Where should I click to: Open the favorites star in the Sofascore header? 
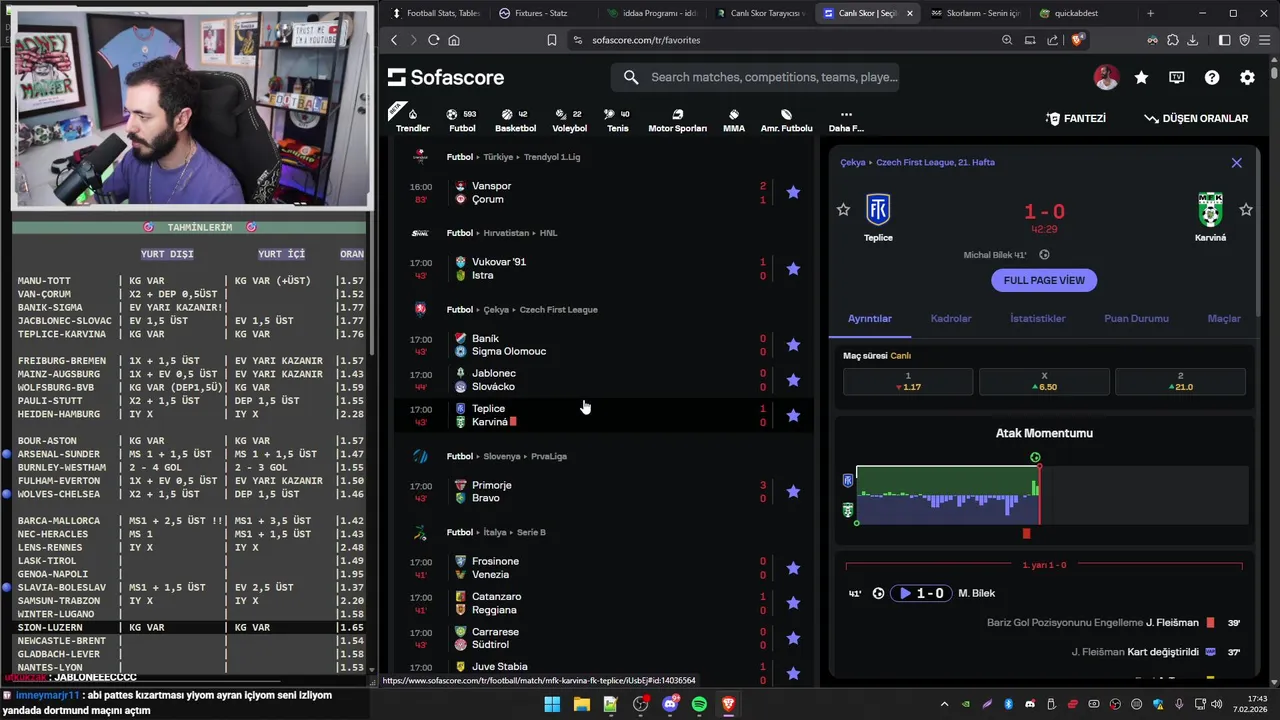coord(1141,77)
